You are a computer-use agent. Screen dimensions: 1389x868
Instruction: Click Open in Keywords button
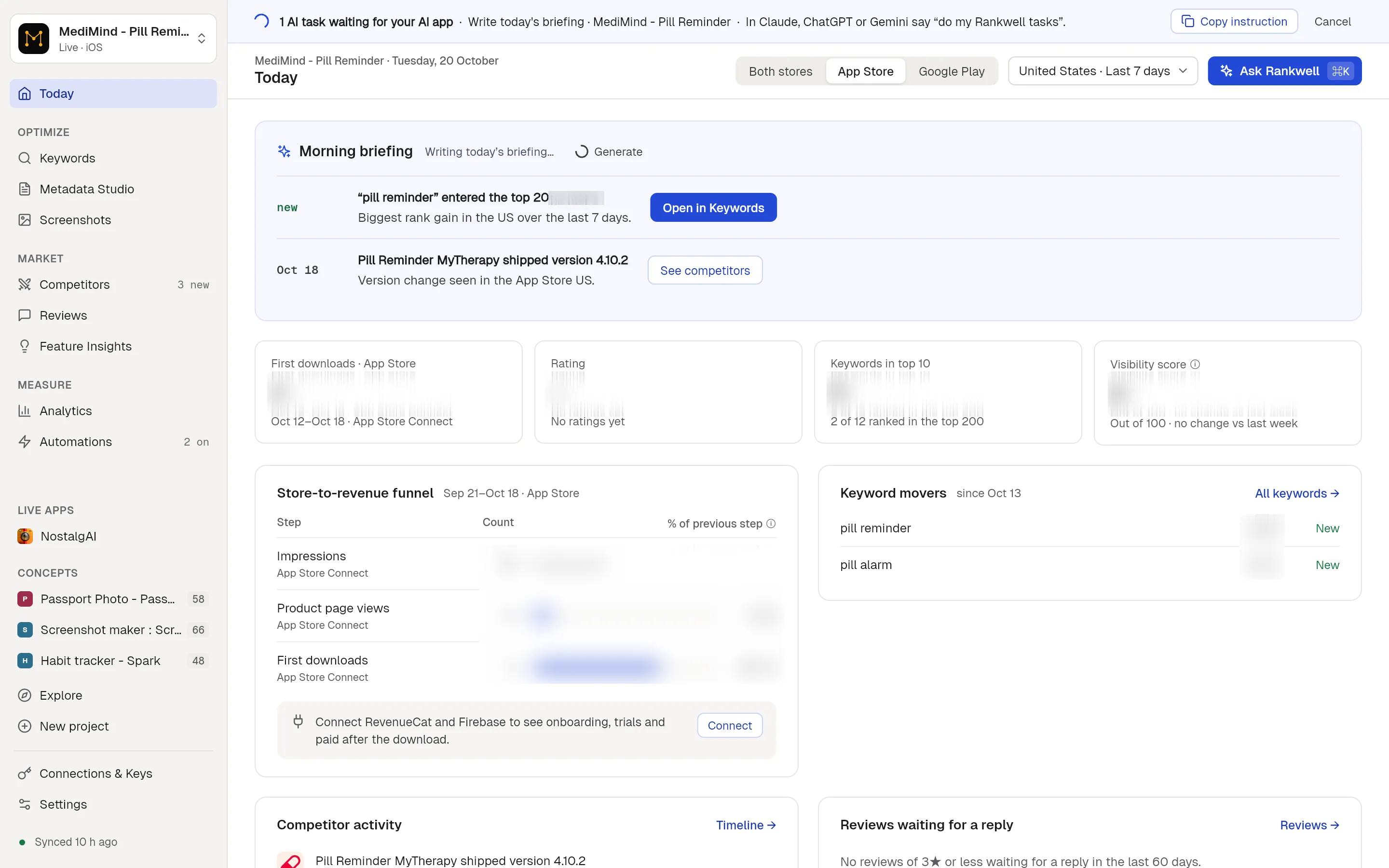713,207
